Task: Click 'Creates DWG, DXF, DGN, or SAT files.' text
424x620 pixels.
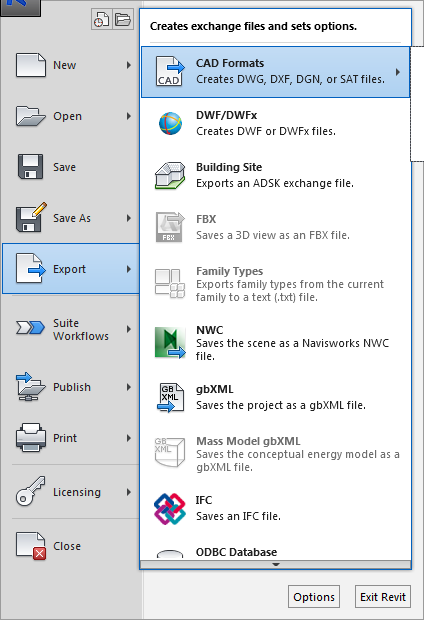Action: pos(290,79)
